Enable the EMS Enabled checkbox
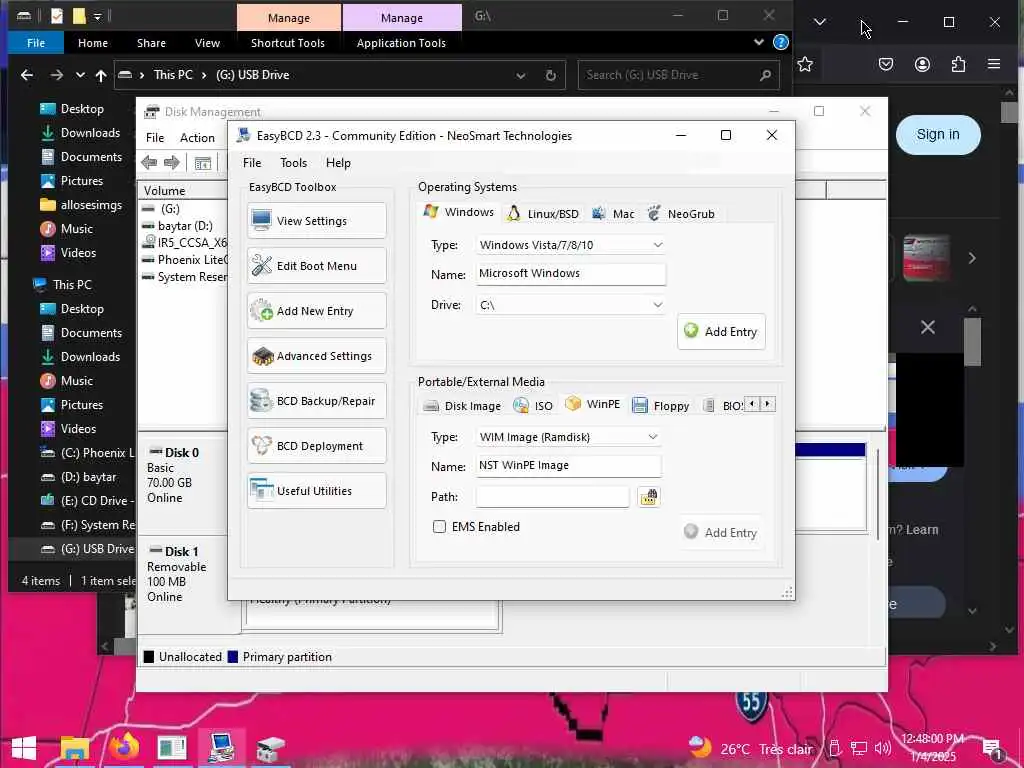This screenshot has width=1024, height=768. (x=440, y=526)
